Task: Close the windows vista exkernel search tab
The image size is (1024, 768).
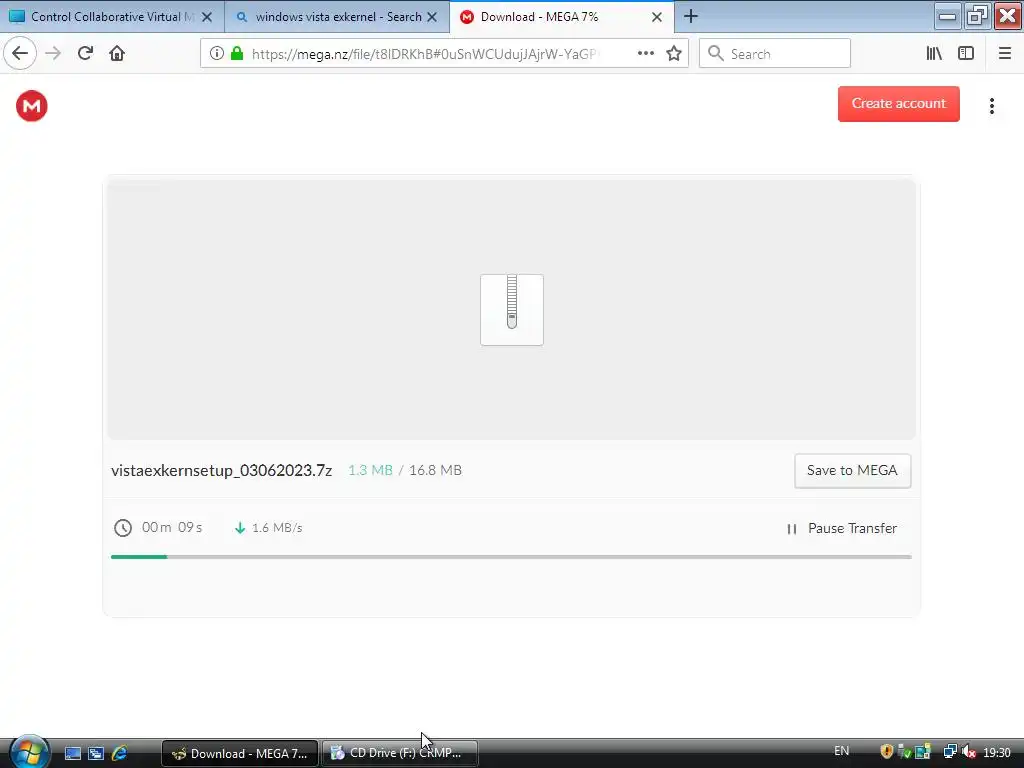Action: [x=432, y=17]
